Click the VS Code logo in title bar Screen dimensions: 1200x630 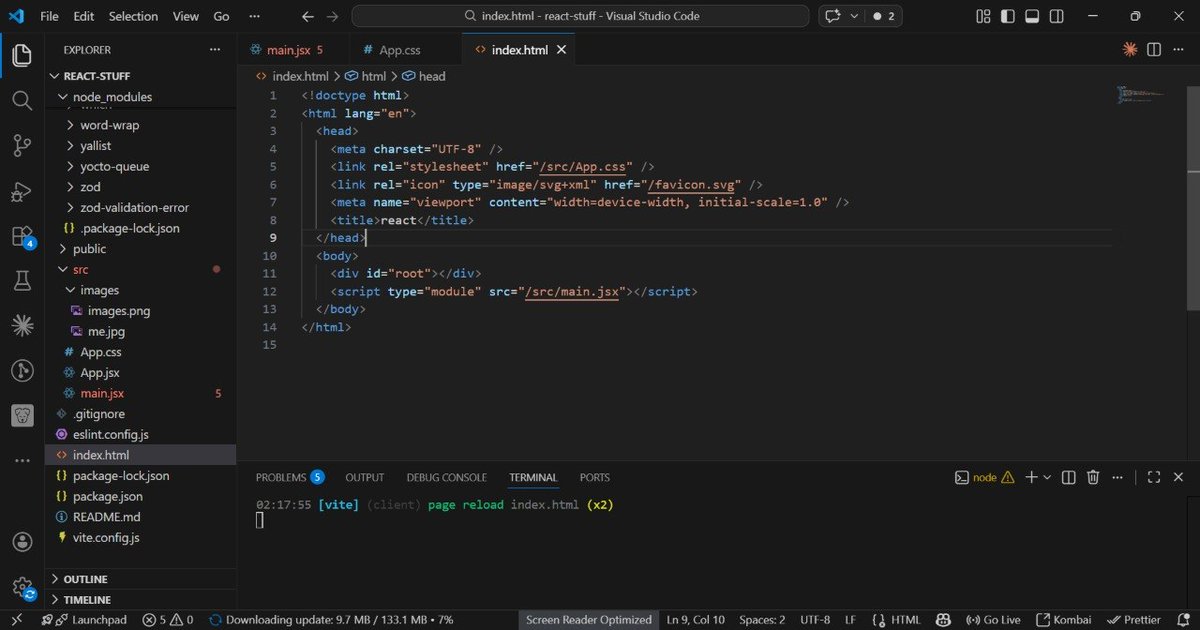coord(16,16)
